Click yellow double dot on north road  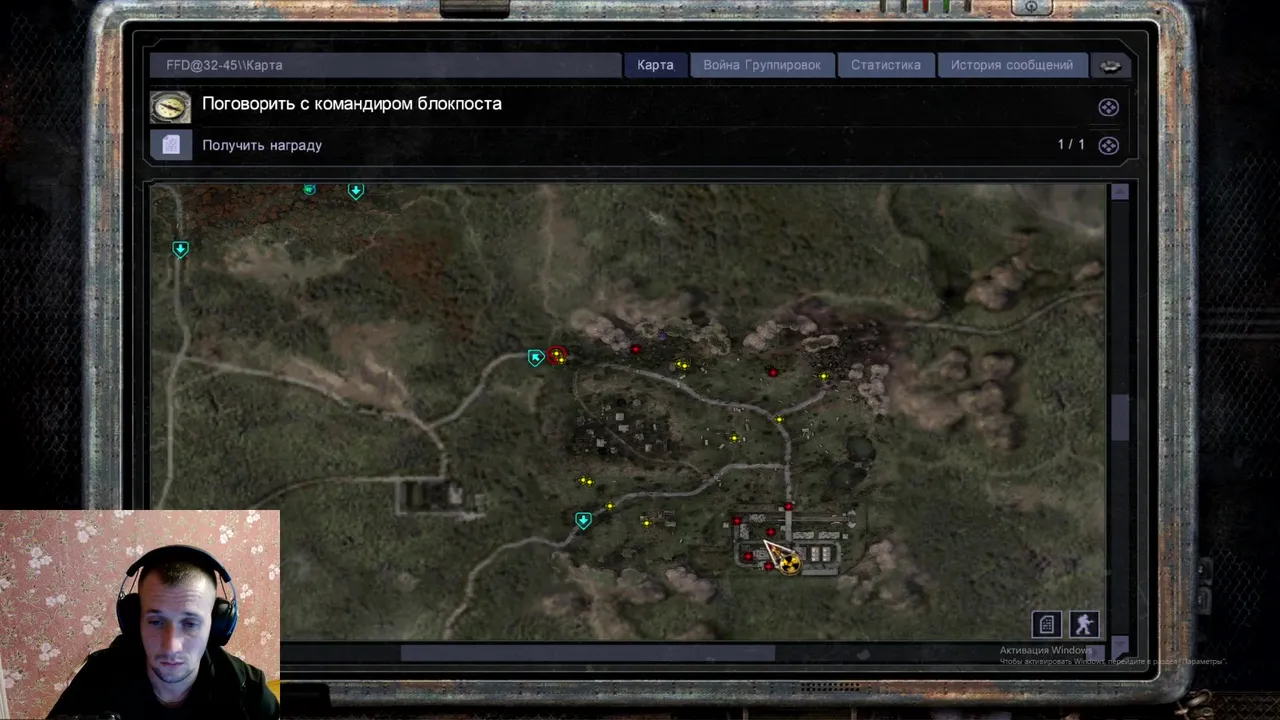tap(683, 365)
